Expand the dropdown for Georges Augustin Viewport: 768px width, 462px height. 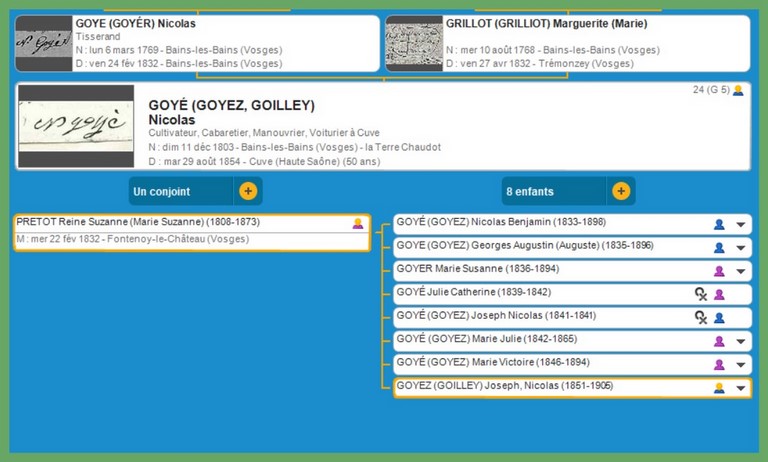tap(740, 247)
